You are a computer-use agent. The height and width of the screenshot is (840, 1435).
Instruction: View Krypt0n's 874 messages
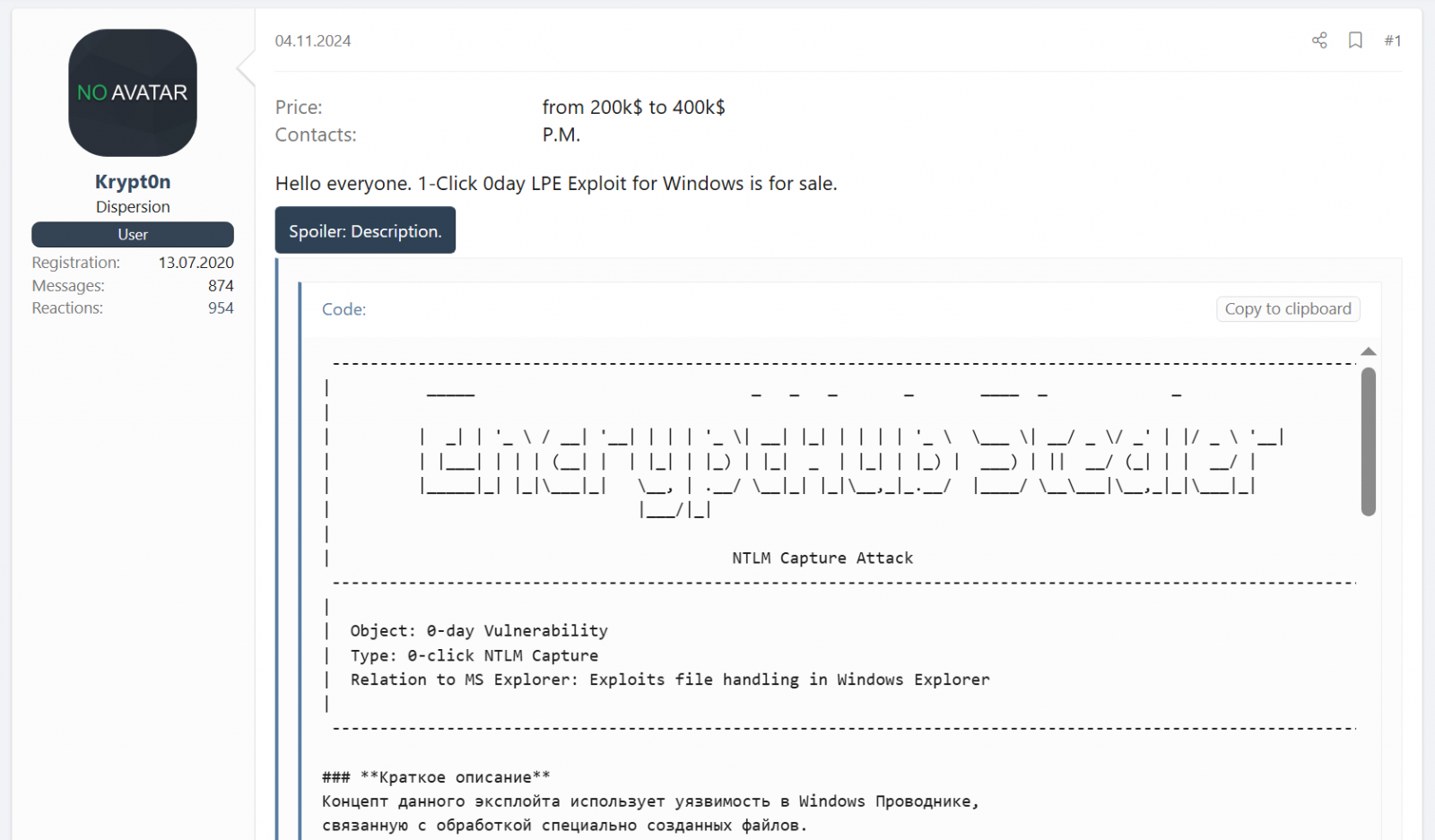[222, 285]
